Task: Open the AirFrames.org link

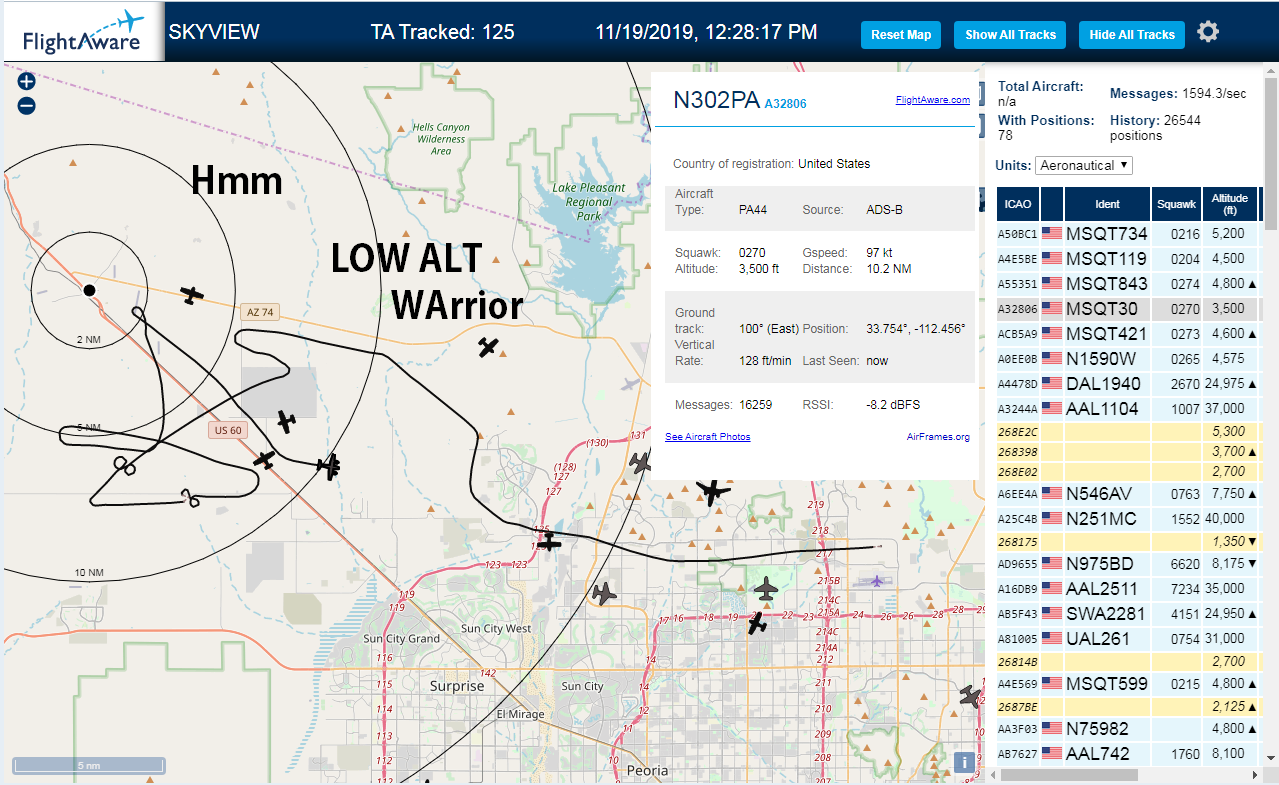Action: pos(938,437)
